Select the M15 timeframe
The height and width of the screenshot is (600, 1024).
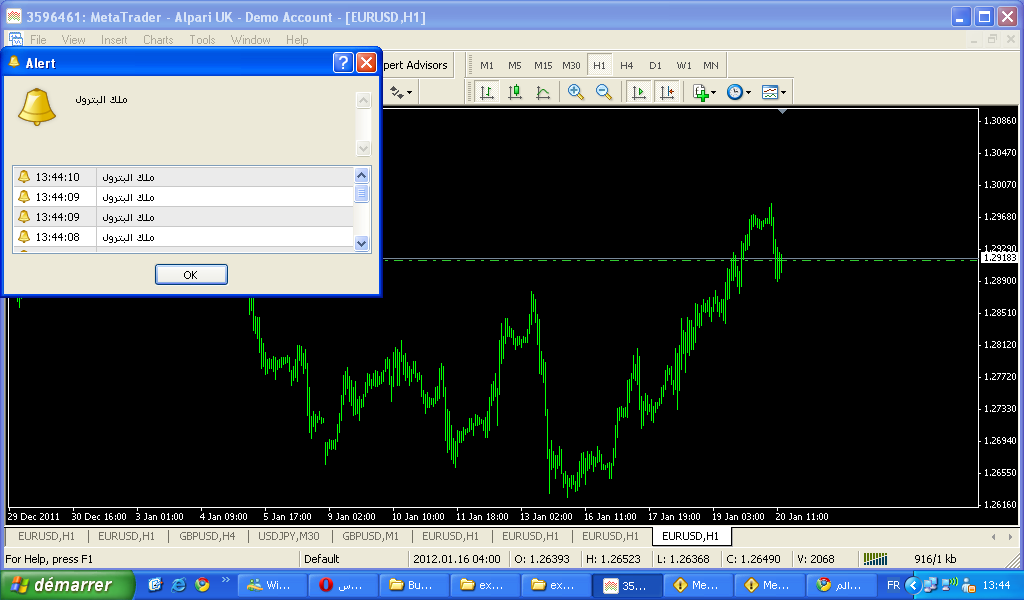point(543,65)
